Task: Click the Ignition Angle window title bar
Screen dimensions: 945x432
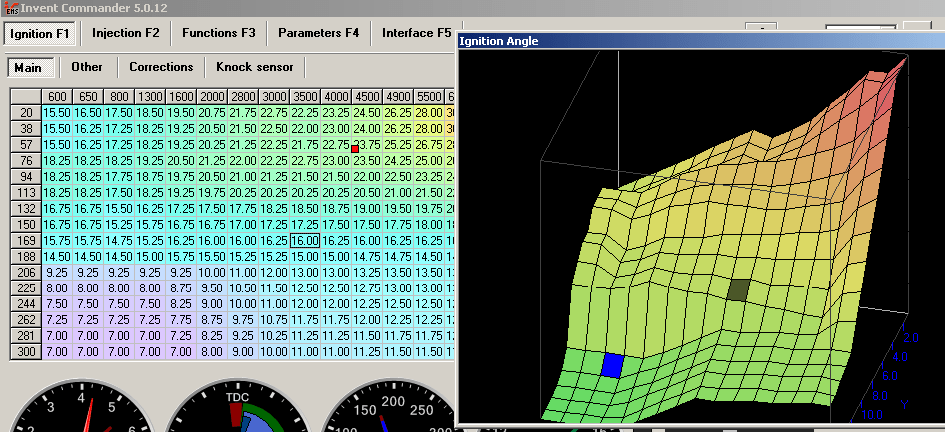Action: 700,41
